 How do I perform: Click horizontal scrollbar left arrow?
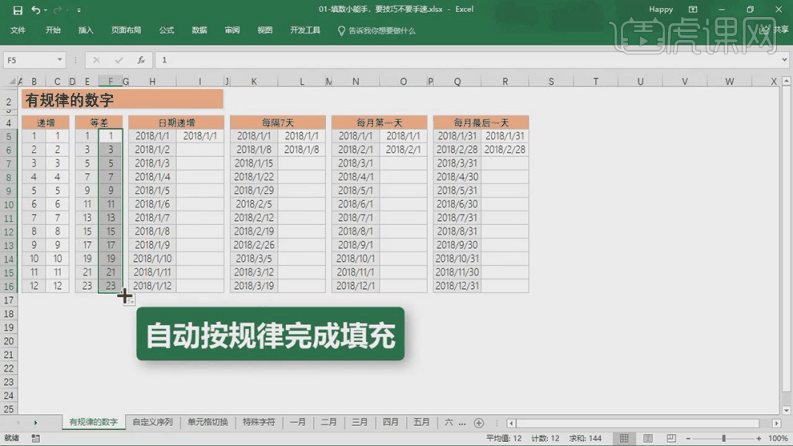pyautogui.click(x=511, y=423)
